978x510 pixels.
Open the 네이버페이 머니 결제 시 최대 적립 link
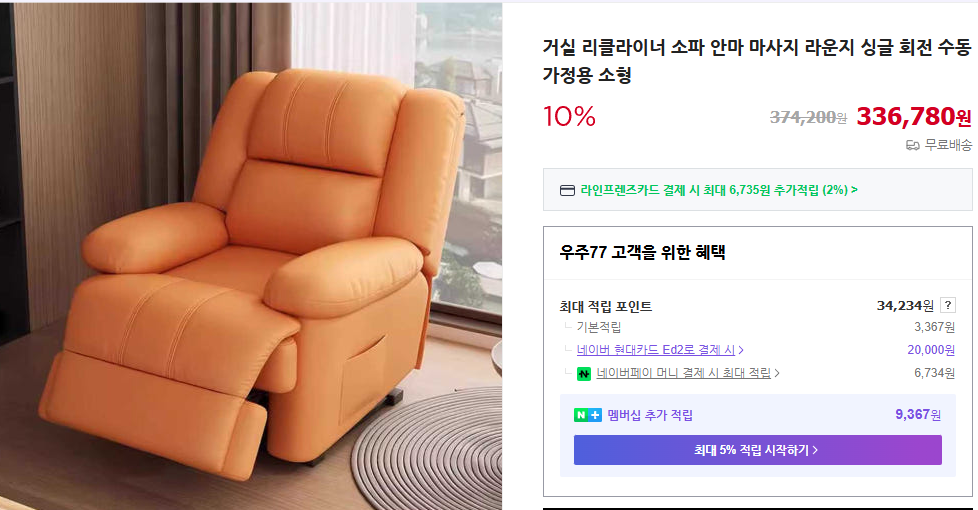(683, 374)
